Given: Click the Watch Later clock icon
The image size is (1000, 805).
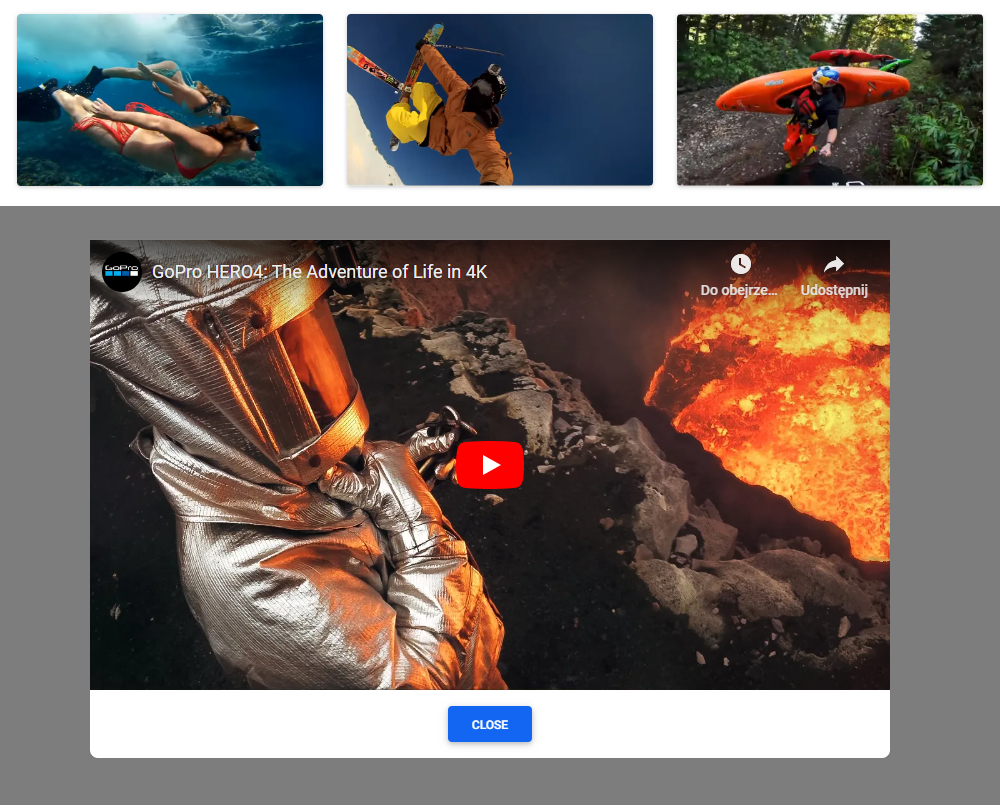Looking at the screenshot, I should click(740, 263).
